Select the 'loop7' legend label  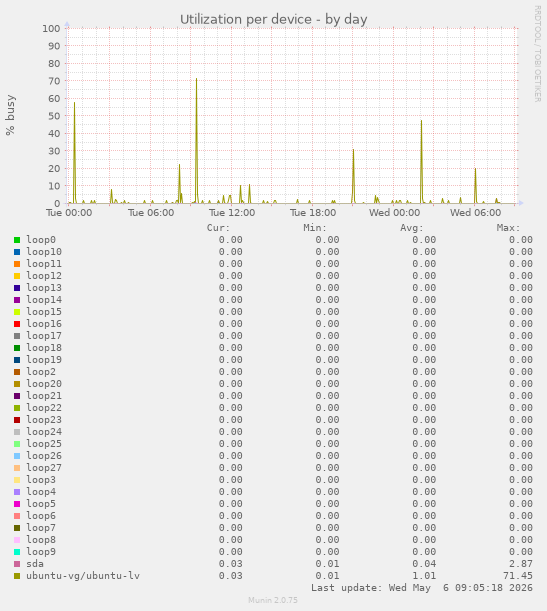click(41, 528)
